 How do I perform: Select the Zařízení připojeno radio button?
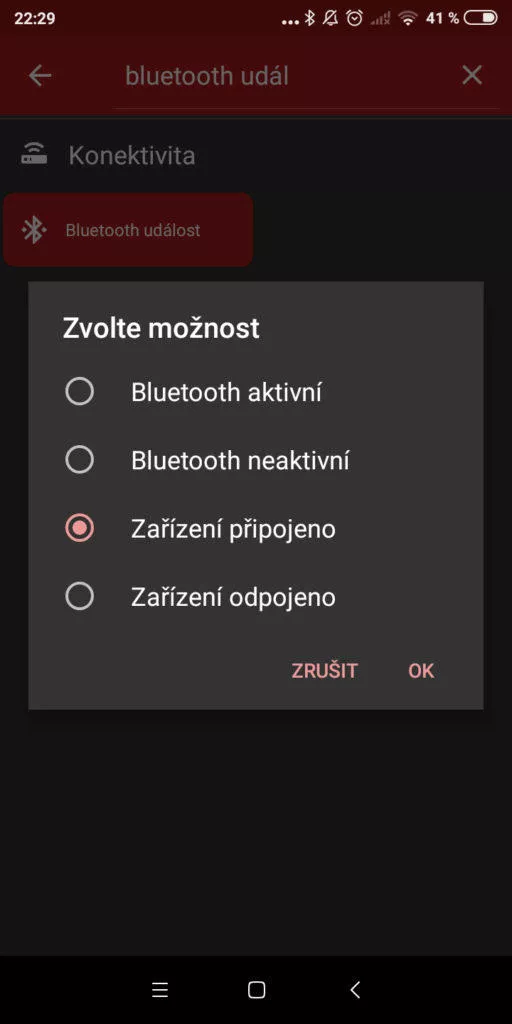(80, 528)
